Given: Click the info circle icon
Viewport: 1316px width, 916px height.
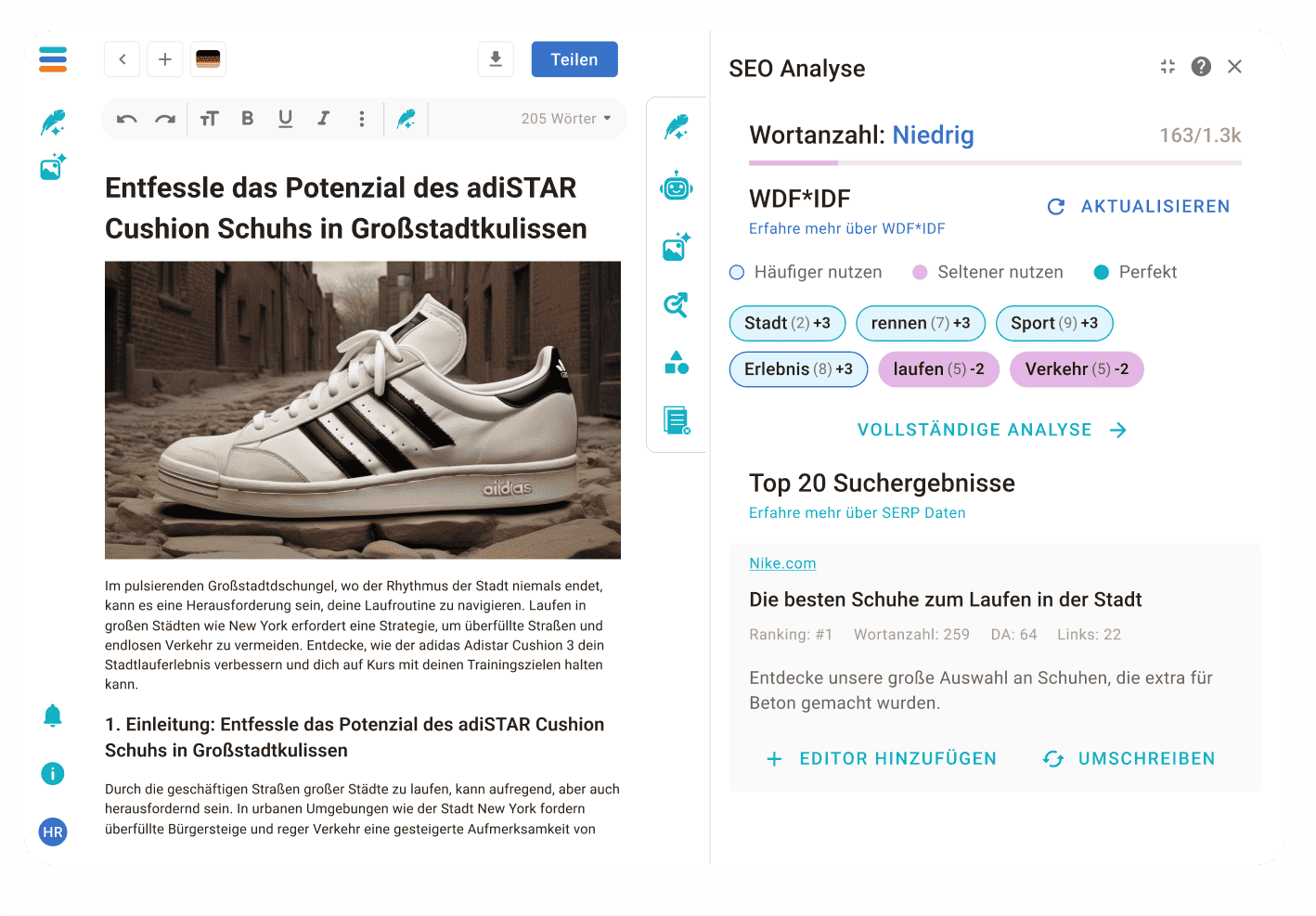Looking at the screenshot, I should pos(53,773).
